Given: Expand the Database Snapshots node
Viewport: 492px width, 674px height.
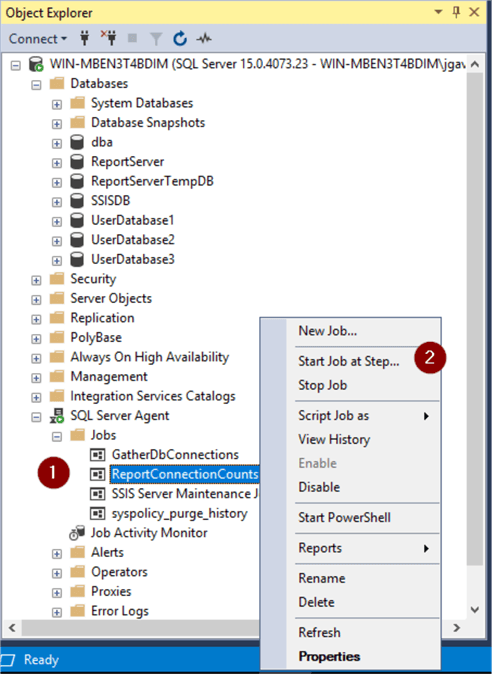Looking at the screenshot, I should pyautogui.click(x=57, y=124).
